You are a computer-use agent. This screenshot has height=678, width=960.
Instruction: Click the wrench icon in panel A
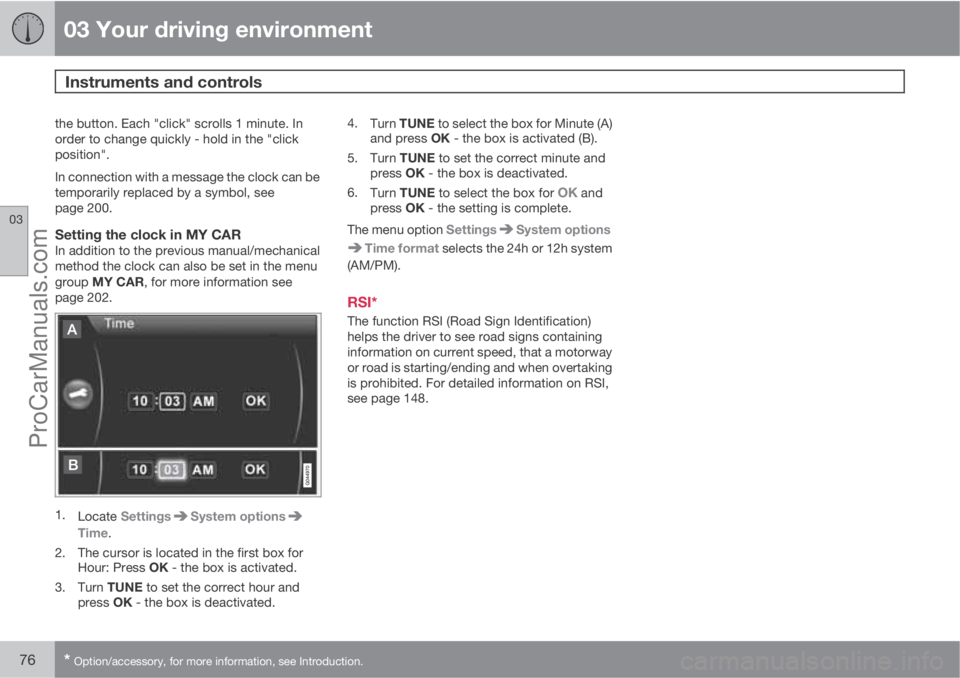(x=78, y=394)
